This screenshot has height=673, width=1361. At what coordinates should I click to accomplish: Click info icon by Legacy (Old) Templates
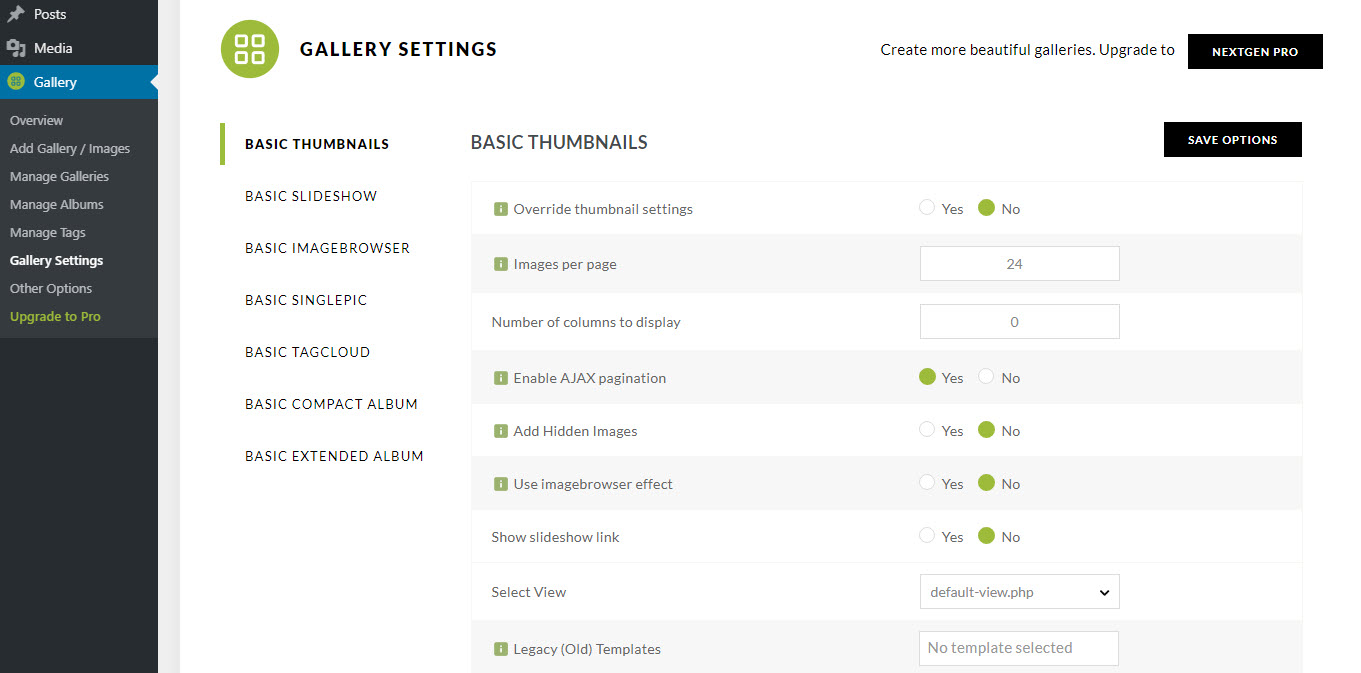click(x=500, y=649)
